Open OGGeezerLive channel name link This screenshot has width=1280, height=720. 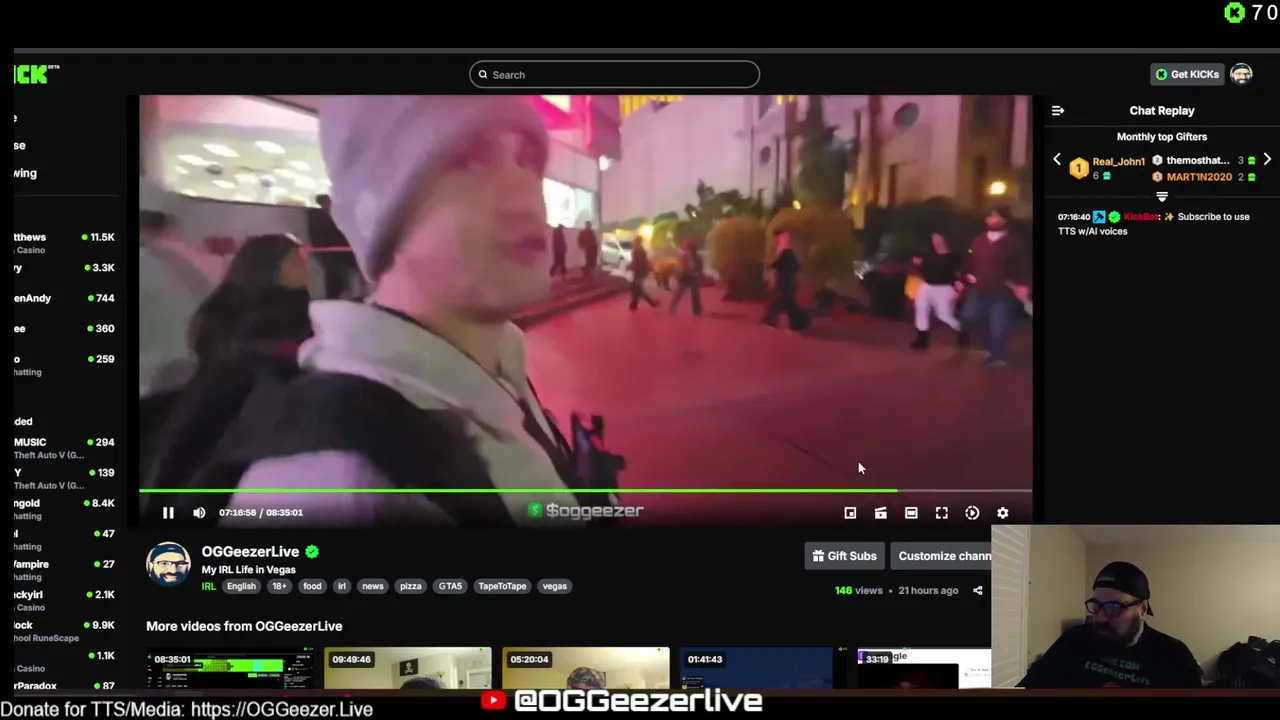(x=250, y=552)
